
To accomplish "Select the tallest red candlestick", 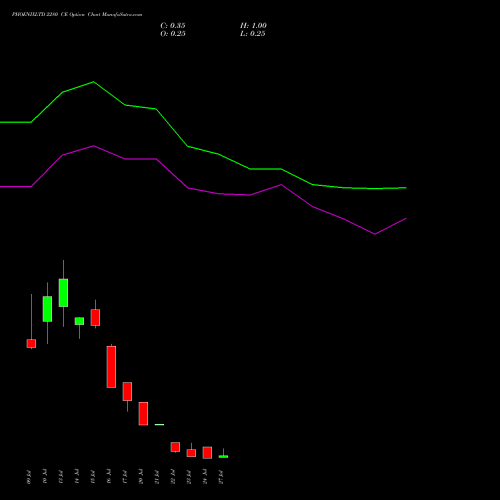I will (x=111, y=367).
